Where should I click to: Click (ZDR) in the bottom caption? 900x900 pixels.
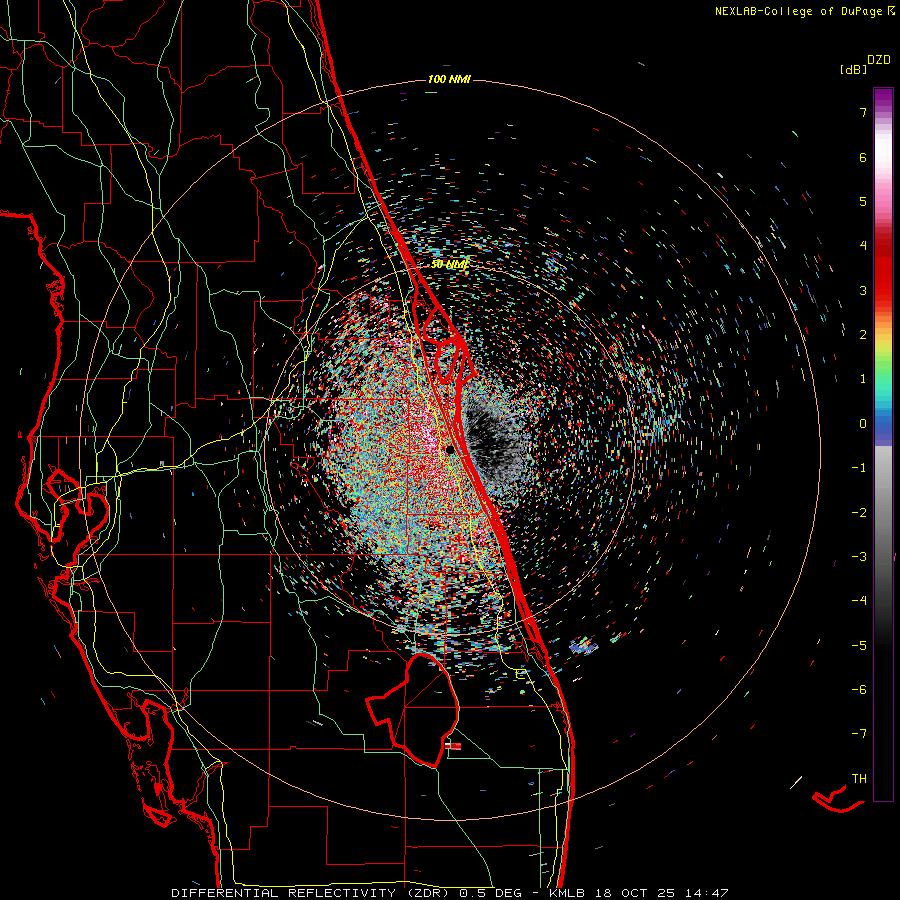(x=429, y=893)
